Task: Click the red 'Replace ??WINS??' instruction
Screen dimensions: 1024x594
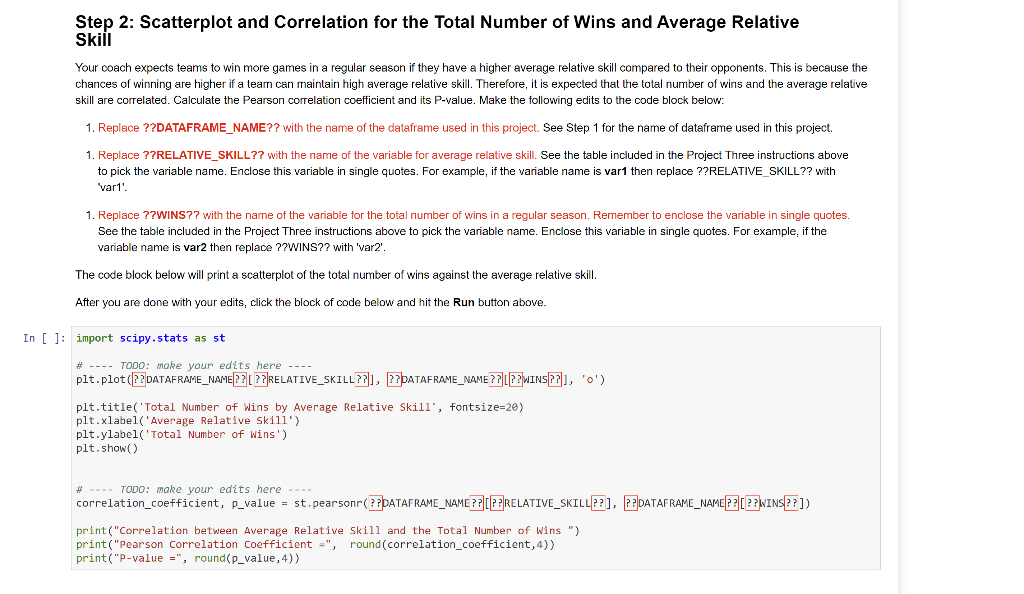Action: coord(474,215)
